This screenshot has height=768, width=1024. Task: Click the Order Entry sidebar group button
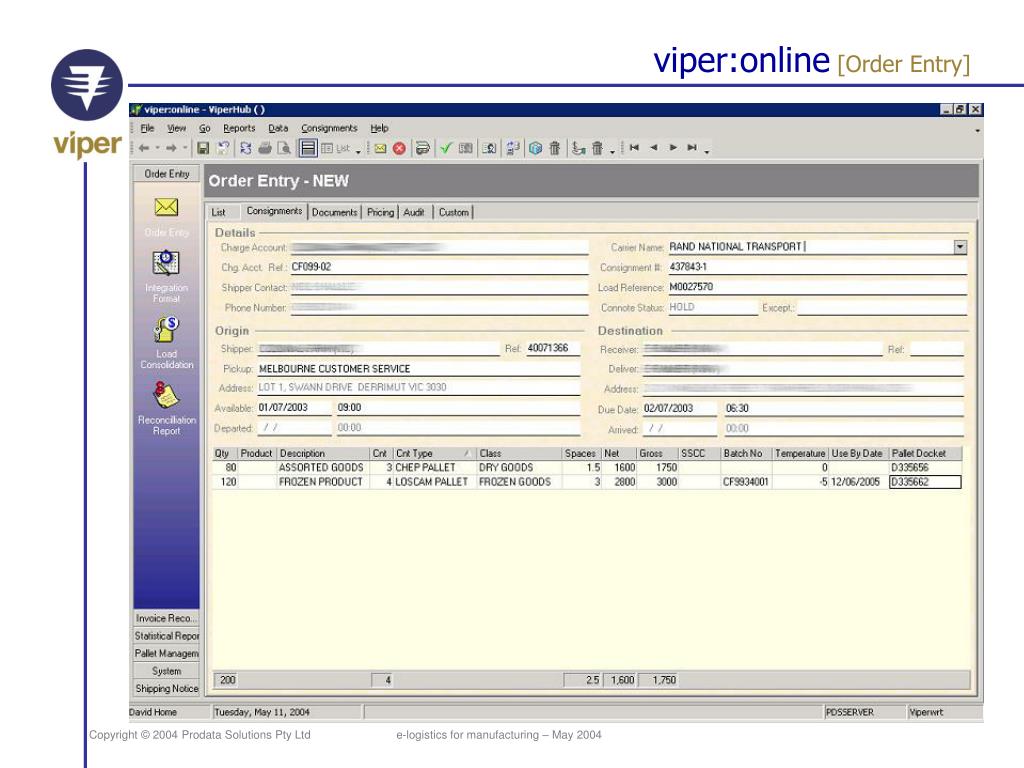(x=167, y=174)
